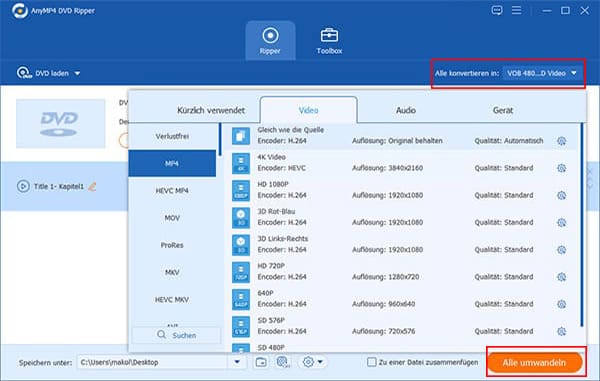Switch to the Kürzlich verwendet tab
This screenshot has width=600, height=381.
[211, 110]
